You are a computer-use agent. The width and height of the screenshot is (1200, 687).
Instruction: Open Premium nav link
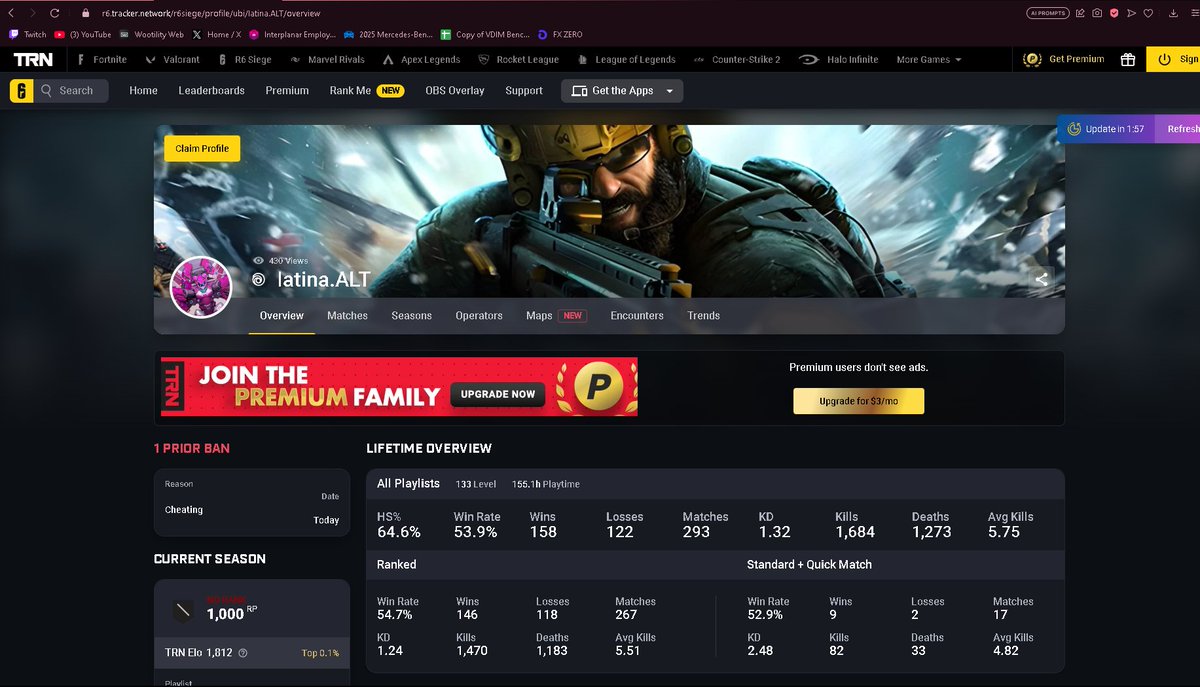click(287, 90)
